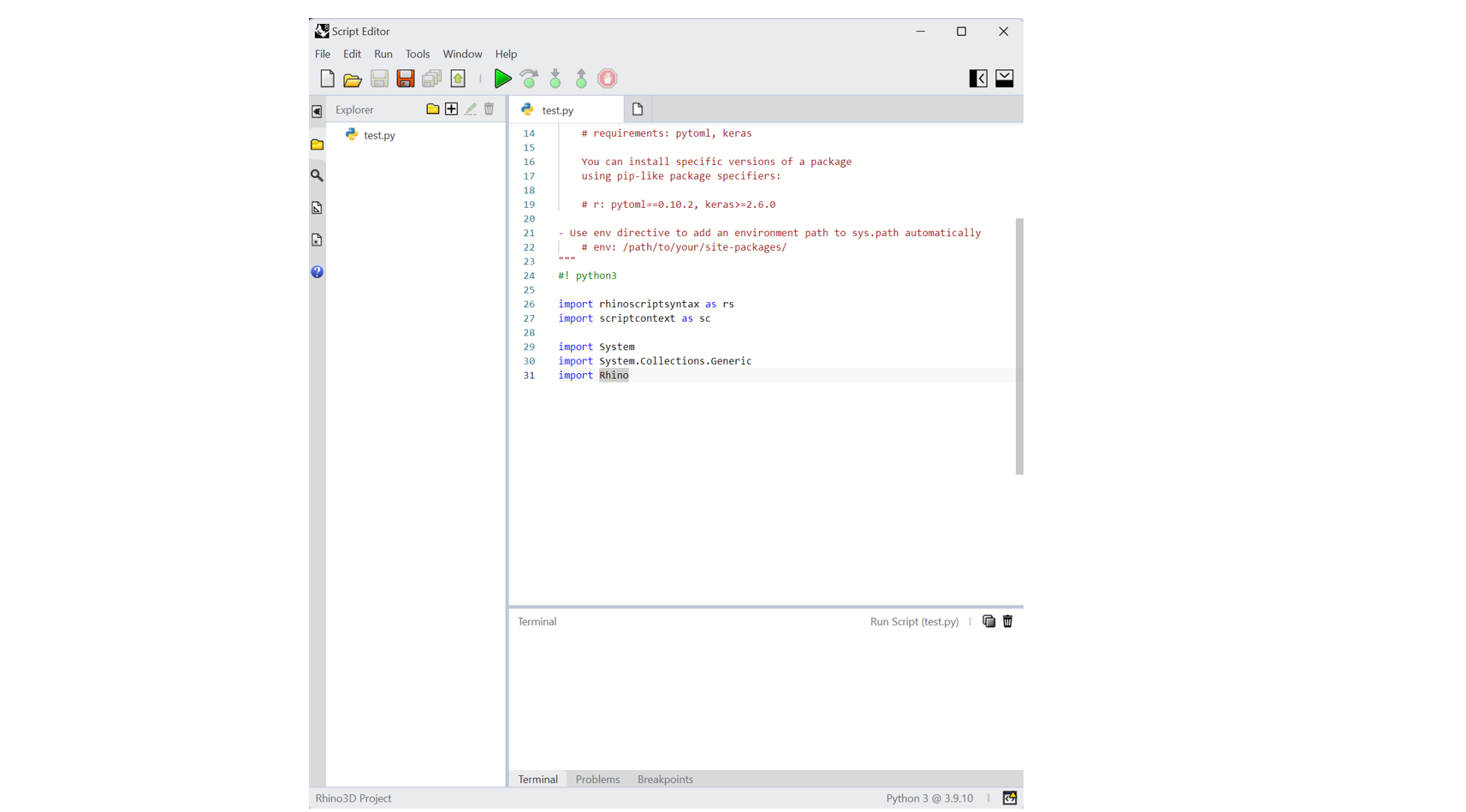This screenshot has width=1466, height=812.
Task: Toggle the left side panel visibility
Action: tap(977, 79)
